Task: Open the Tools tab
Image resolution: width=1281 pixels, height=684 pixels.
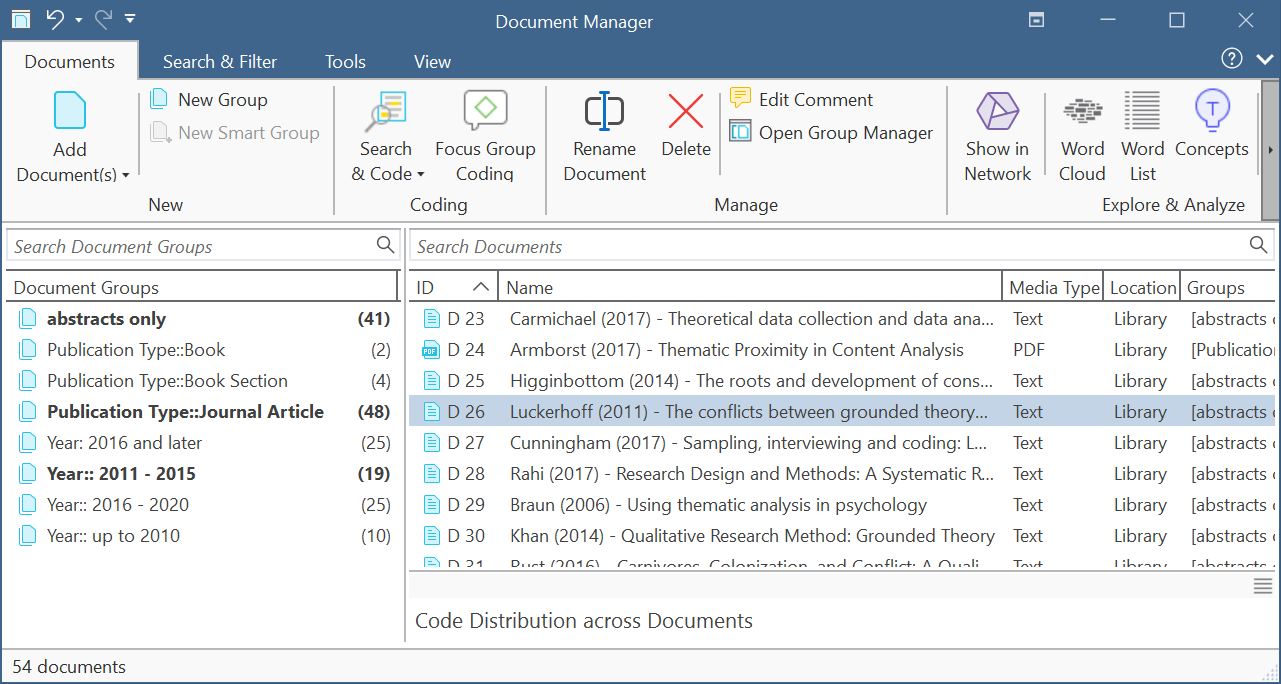Action: coord(345,62)
